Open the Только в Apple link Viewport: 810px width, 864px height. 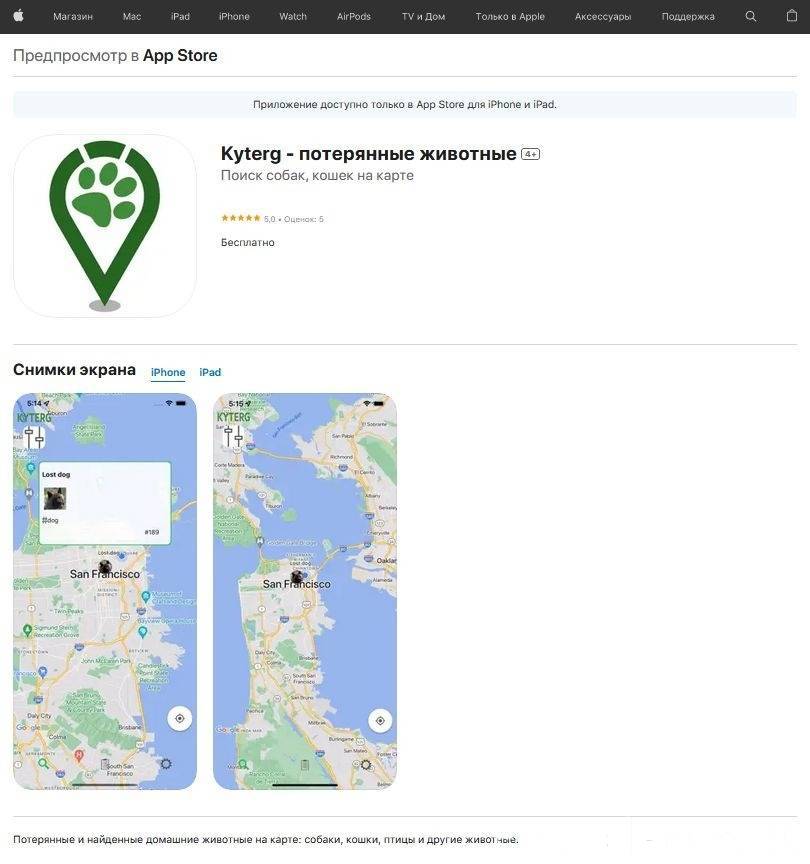click(x=510, y=17)
